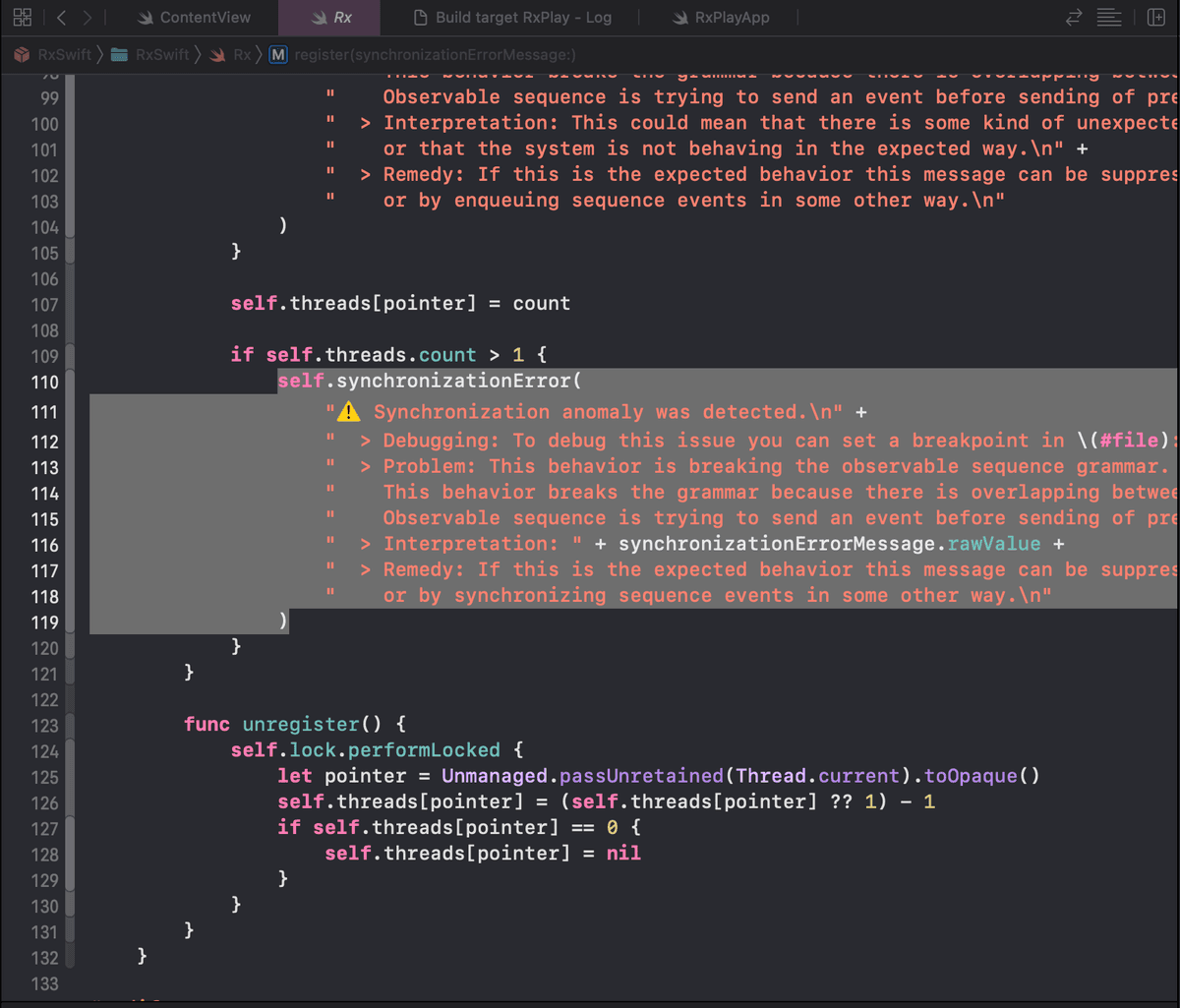
Task: Click 'passUnretained' on line 125
Action: click(x=642, y=776)
